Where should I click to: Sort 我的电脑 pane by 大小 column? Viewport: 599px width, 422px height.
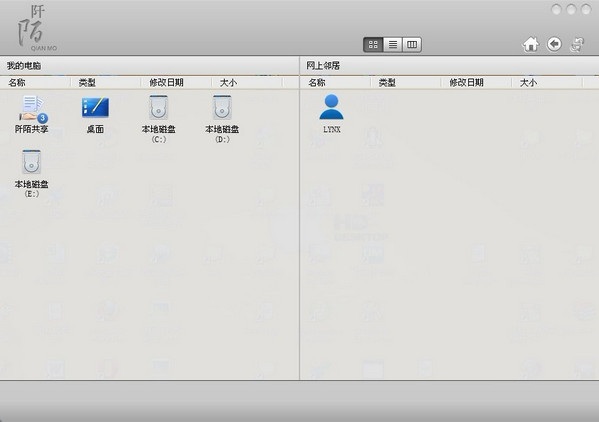pyautogui.click(x=228, y=82)
